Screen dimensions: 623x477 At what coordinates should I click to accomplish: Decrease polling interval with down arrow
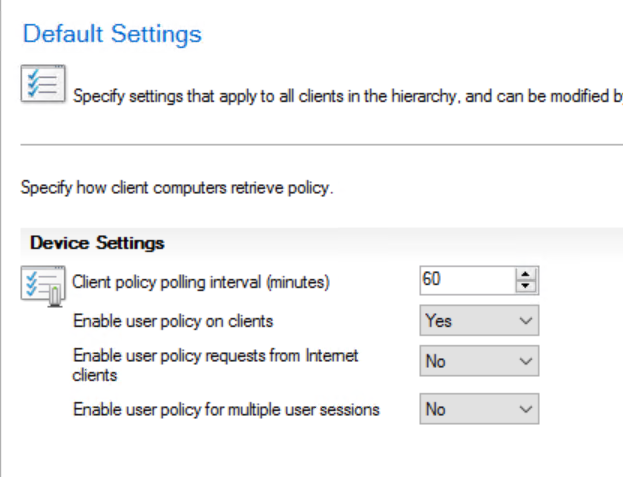[526, 286]
